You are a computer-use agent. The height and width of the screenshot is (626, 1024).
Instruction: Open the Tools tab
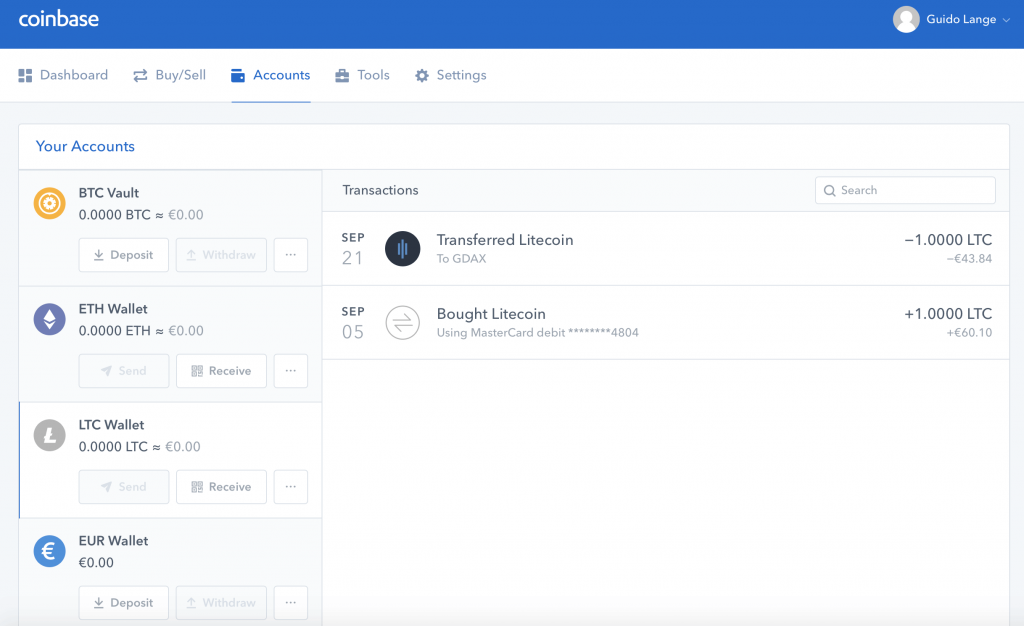pyautogui.click(x=362, y=75)
